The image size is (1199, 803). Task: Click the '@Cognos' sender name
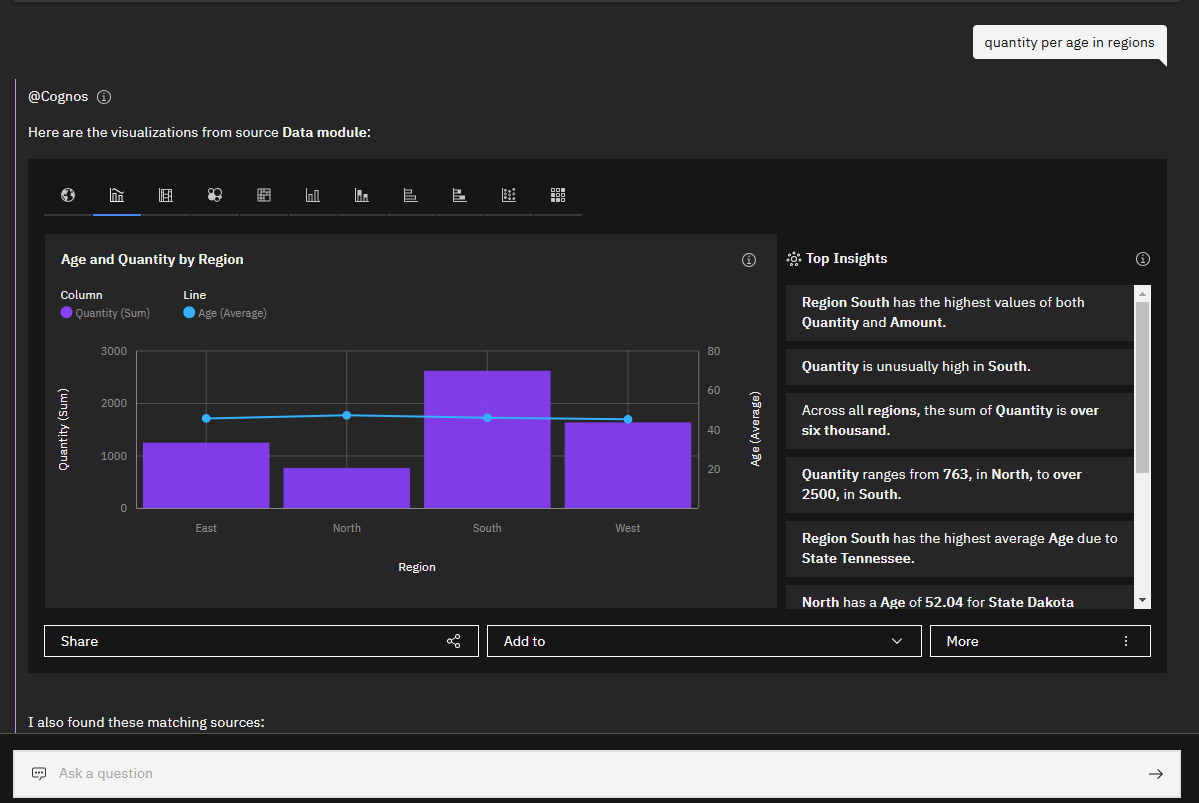tap(58, 97)
